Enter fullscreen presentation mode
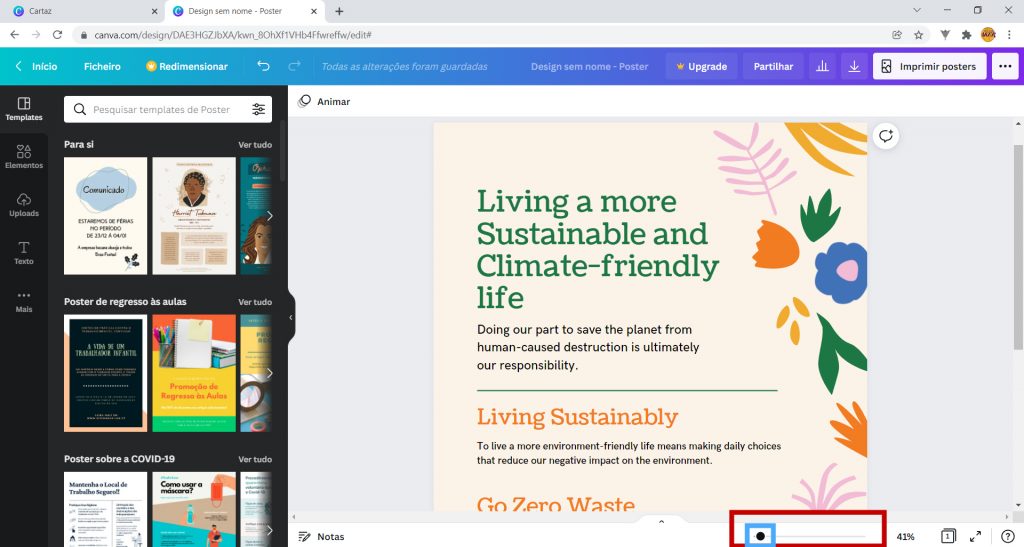Image resolution: width=1024 pixels, height=547 pixels. tap(976, 536)
